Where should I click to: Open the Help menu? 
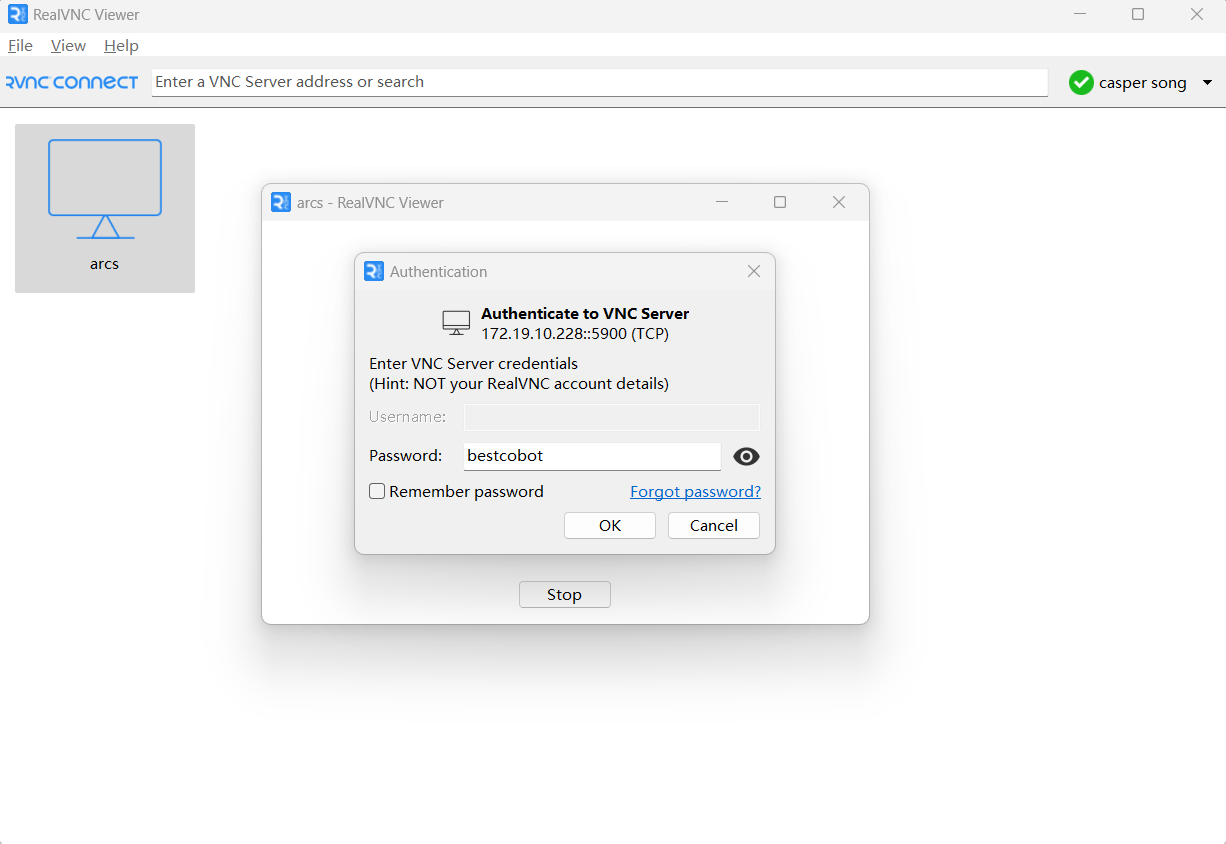click(121, 46)
